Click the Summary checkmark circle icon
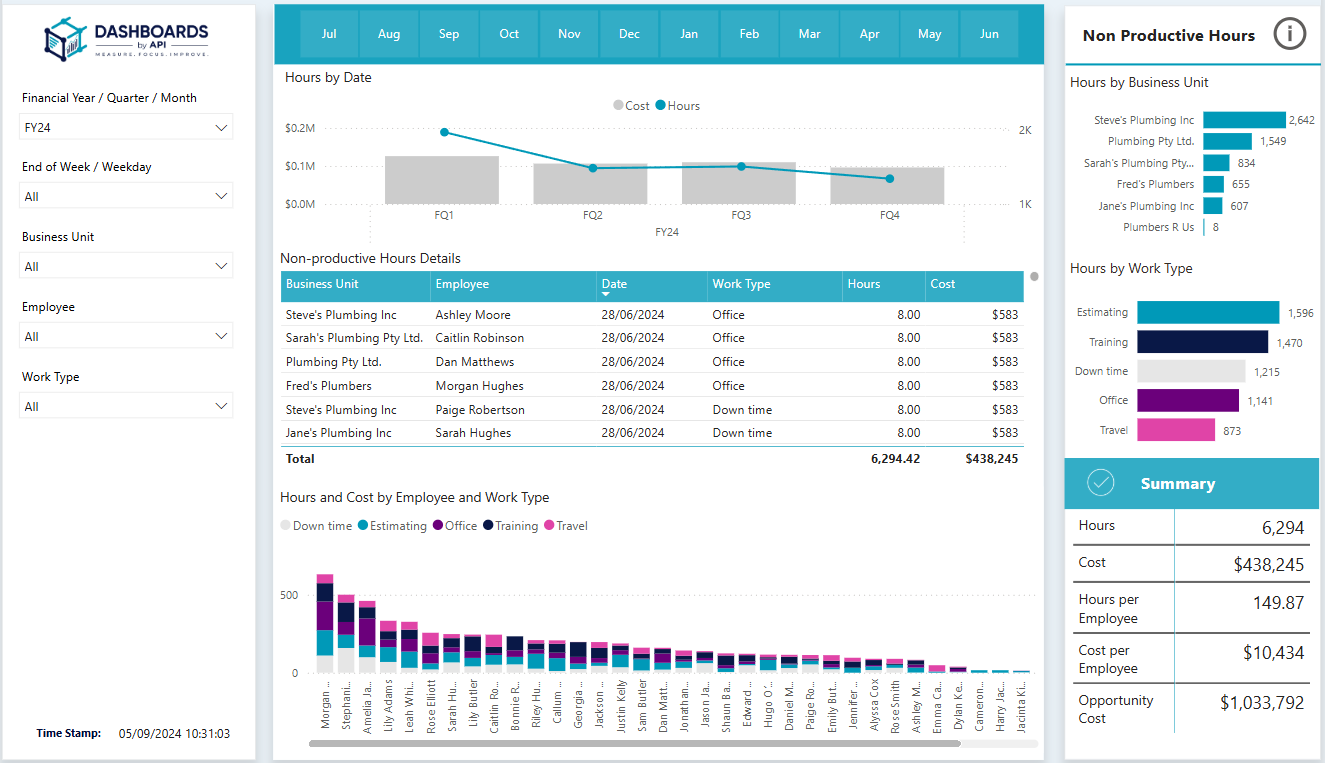 [x=1101, y=483]
